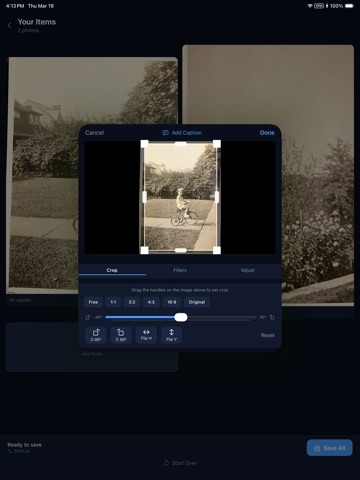Switch to the Filters tab

(180, 270)
